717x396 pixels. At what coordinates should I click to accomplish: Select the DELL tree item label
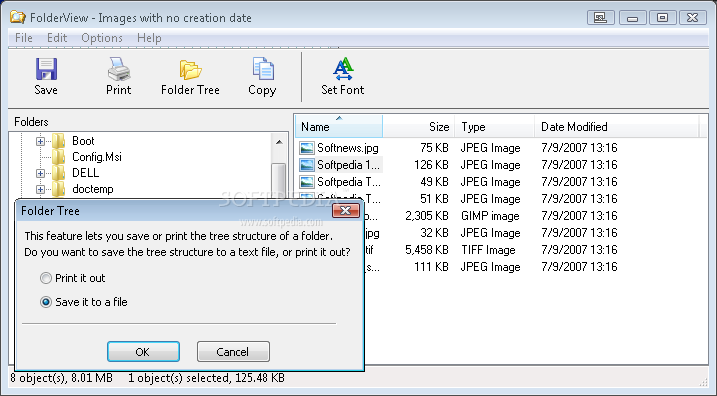(x=86, y=173)
